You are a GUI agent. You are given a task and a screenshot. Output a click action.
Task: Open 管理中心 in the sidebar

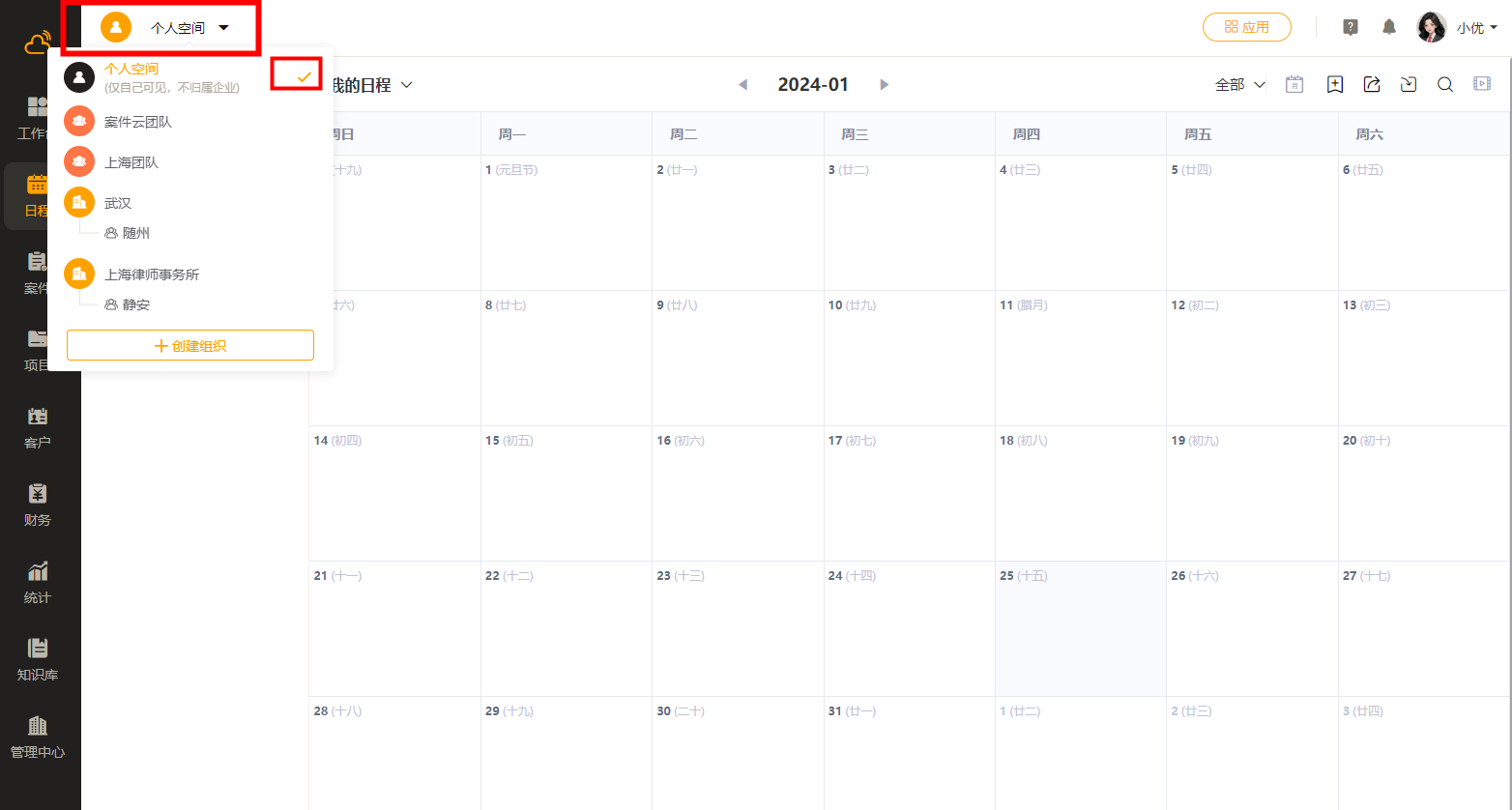(38, 737)
